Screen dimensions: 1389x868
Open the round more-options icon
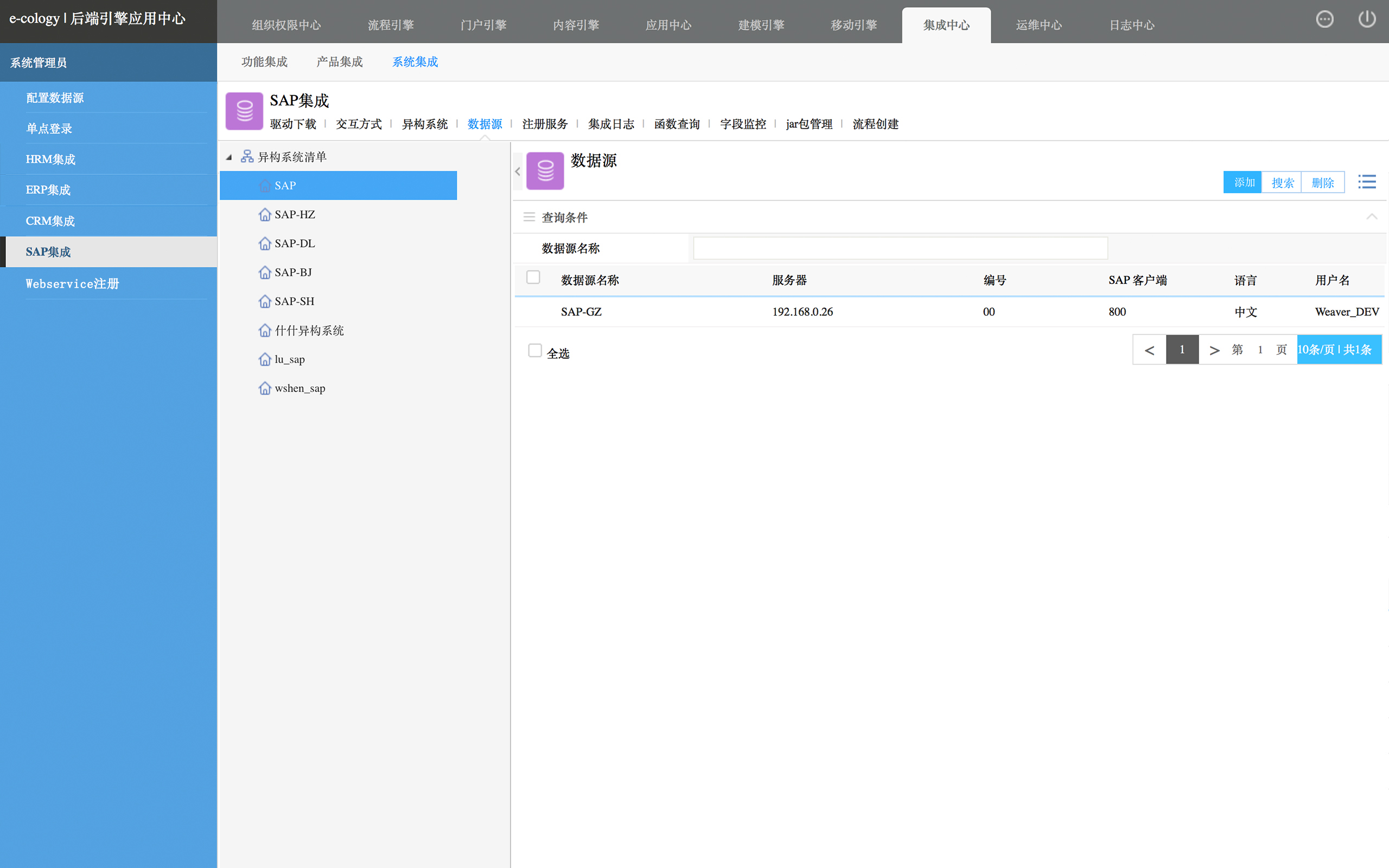coord(1324,20)
